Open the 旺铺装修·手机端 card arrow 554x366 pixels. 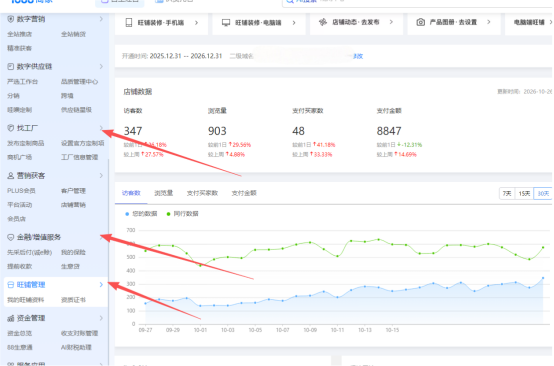tap(196, 23)
